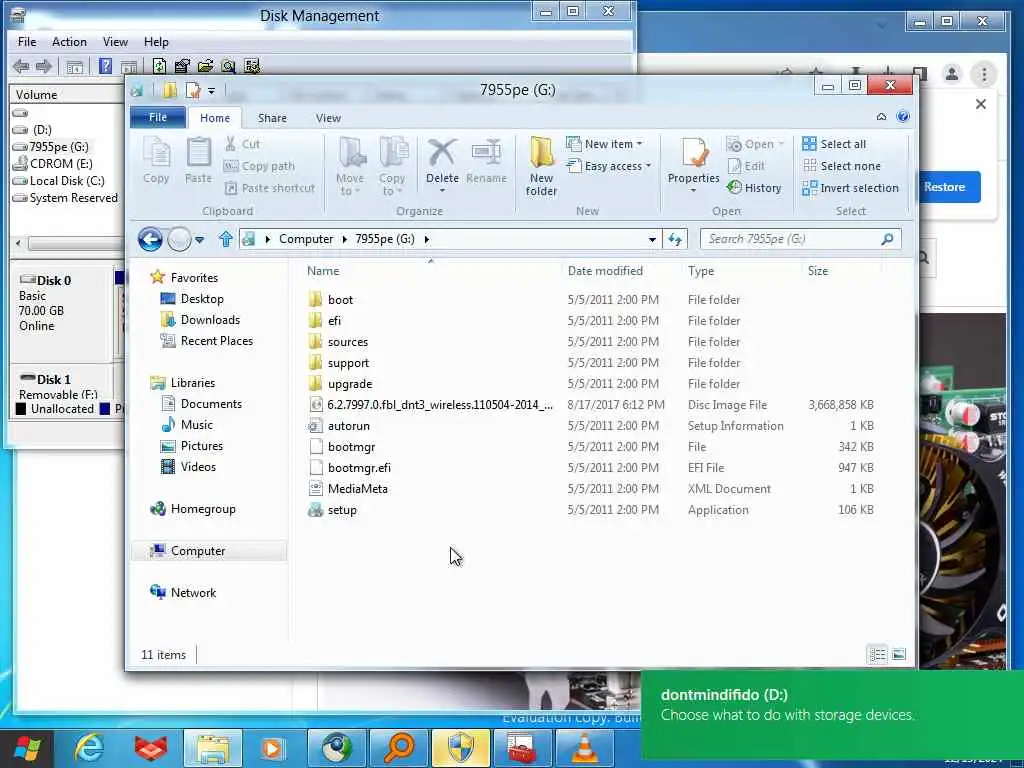Click Select all in the ribbon

click(834, 144)
